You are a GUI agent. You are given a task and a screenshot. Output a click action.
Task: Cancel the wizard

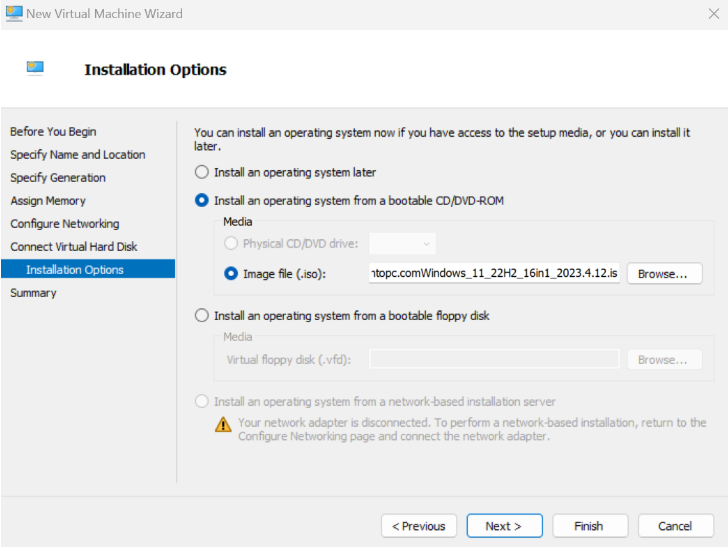[676, 526]
